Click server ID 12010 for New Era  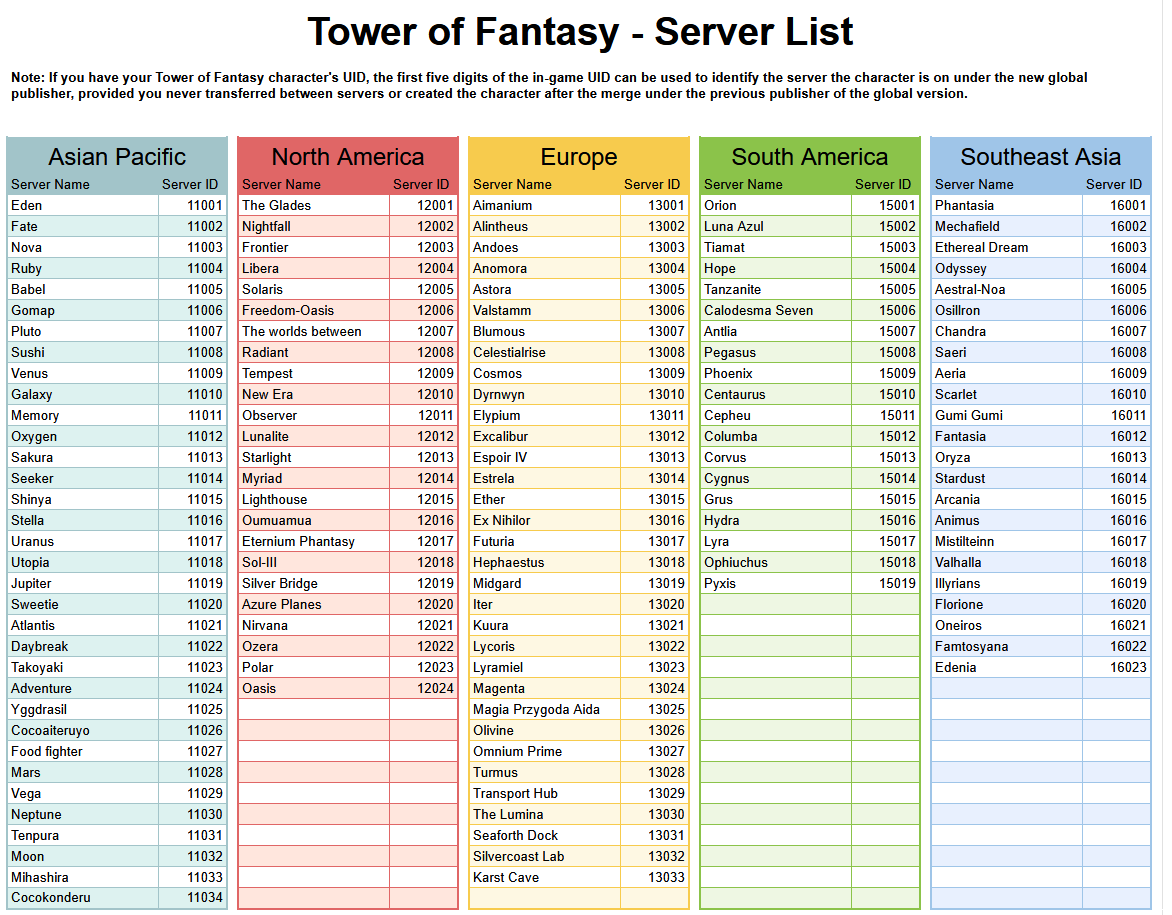pos(436,394)
